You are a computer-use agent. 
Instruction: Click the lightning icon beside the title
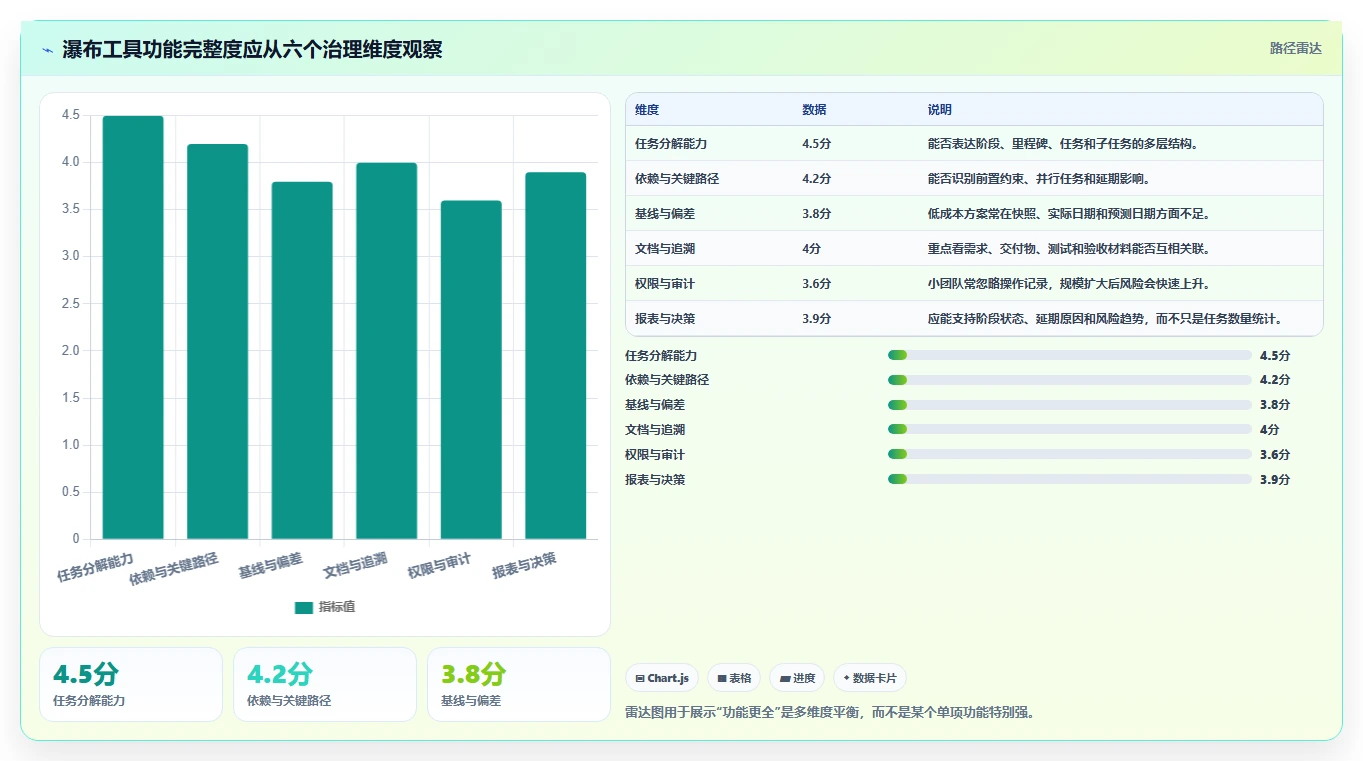48,50
